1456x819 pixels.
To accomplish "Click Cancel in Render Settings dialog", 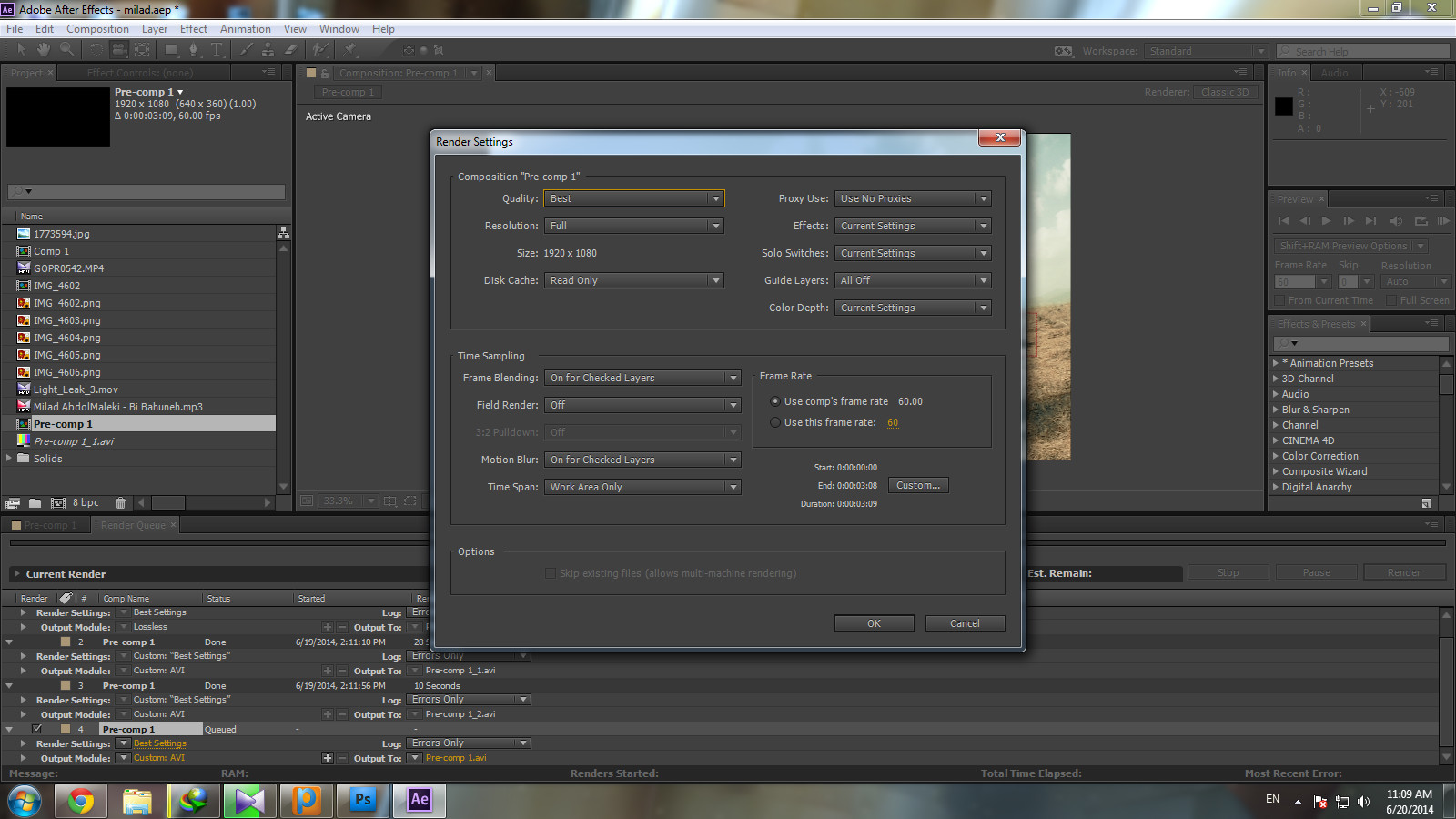I will 965,623.
